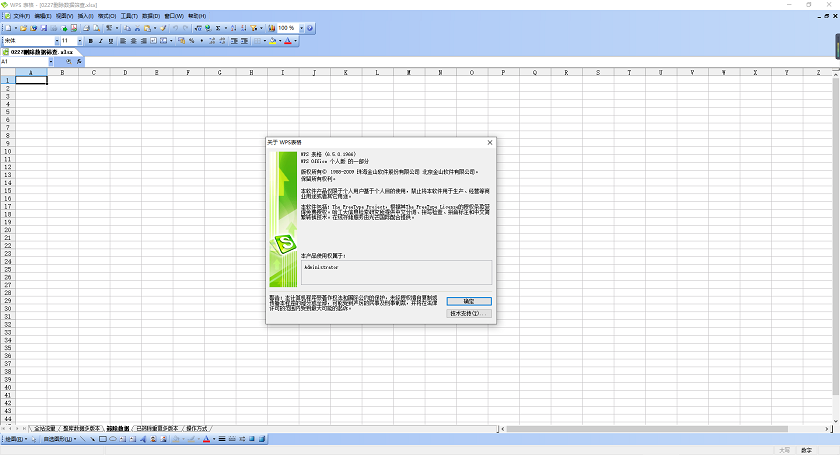Image resolution: width=840 pixels, height=455 pixels.
Task: Open help with the question mark icon
Action: [x=310, y=28]
